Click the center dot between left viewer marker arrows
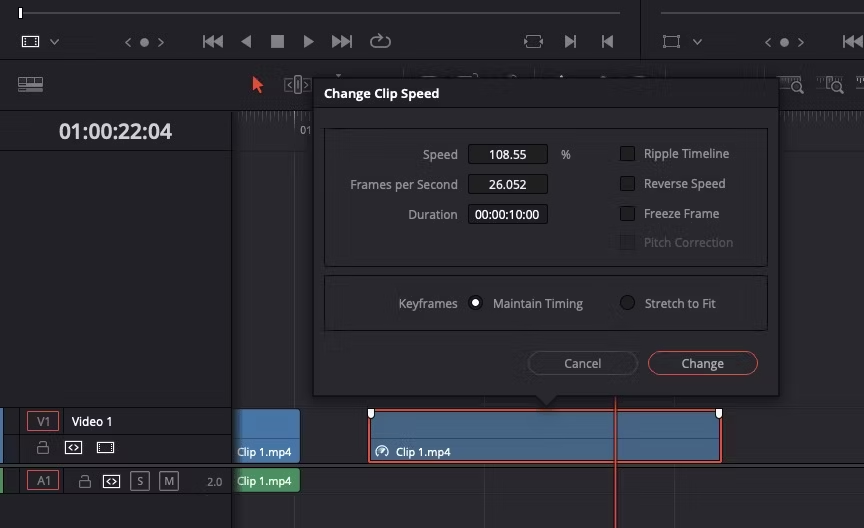Image resolution: width=864 pixels, height=528 pixels. (x=144, y=42)
